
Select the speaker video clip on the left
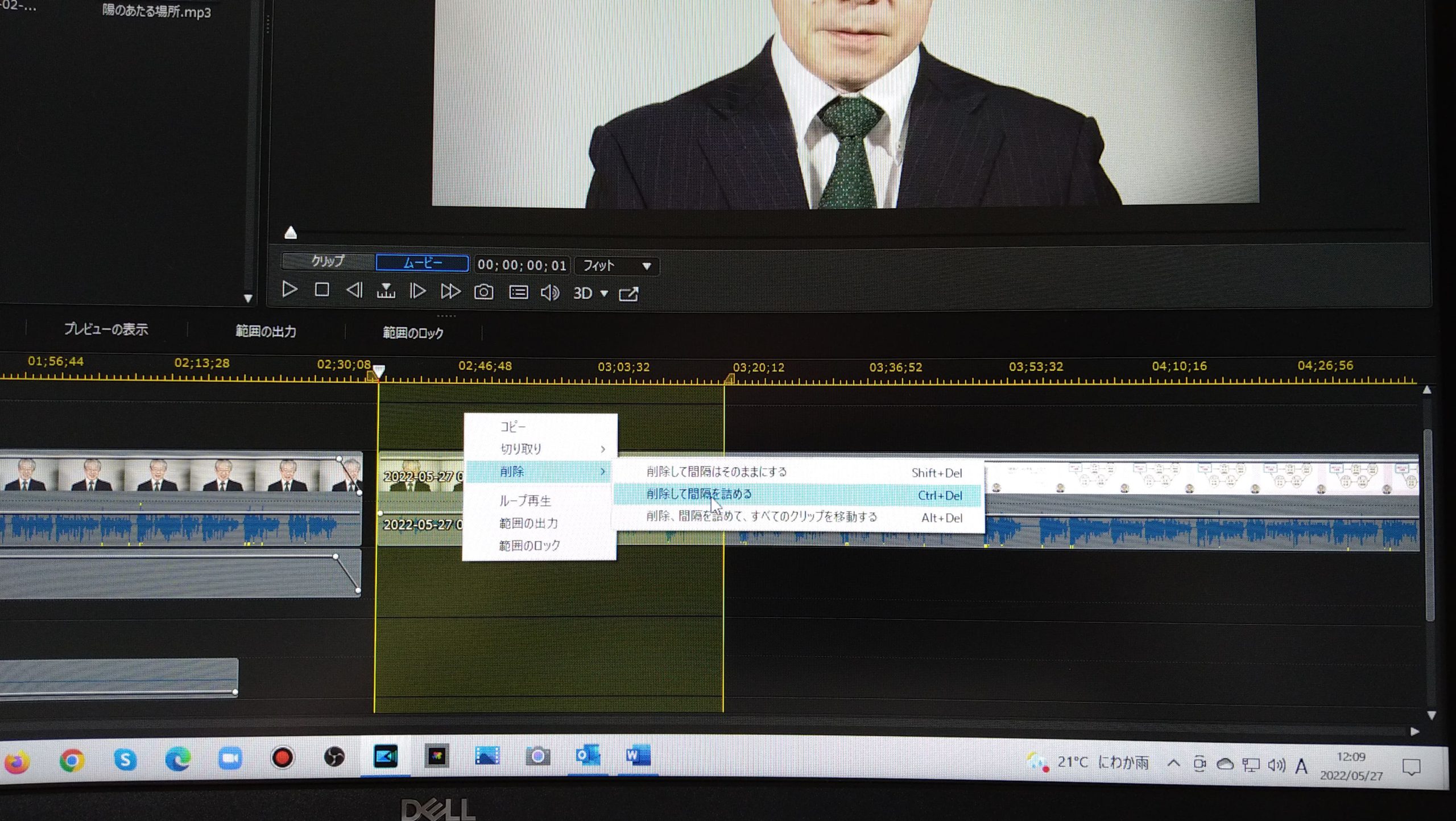[180, 473]
